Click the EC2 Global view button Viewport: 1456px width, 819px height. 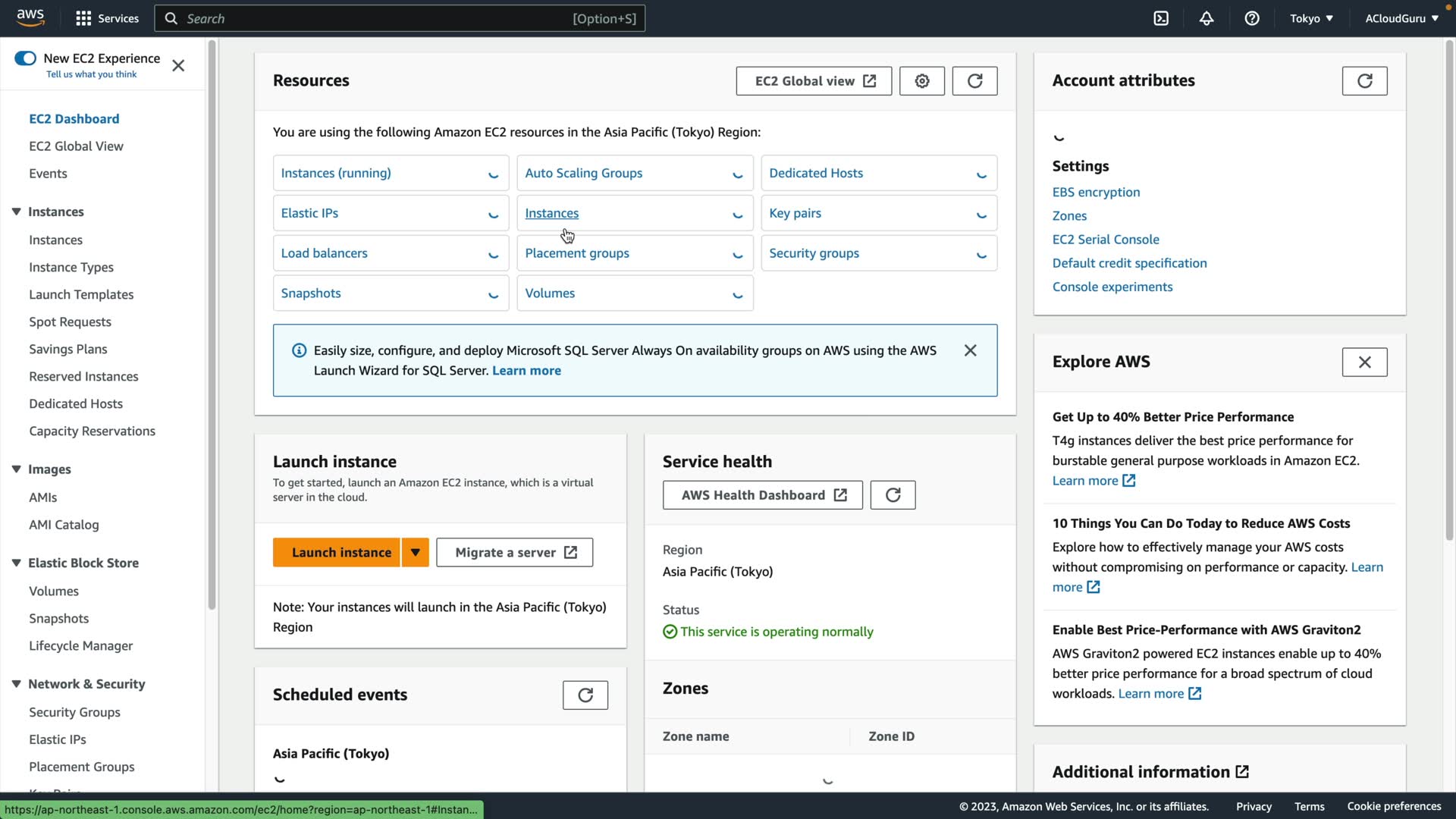pyautogui.click(x=814, y=81)
